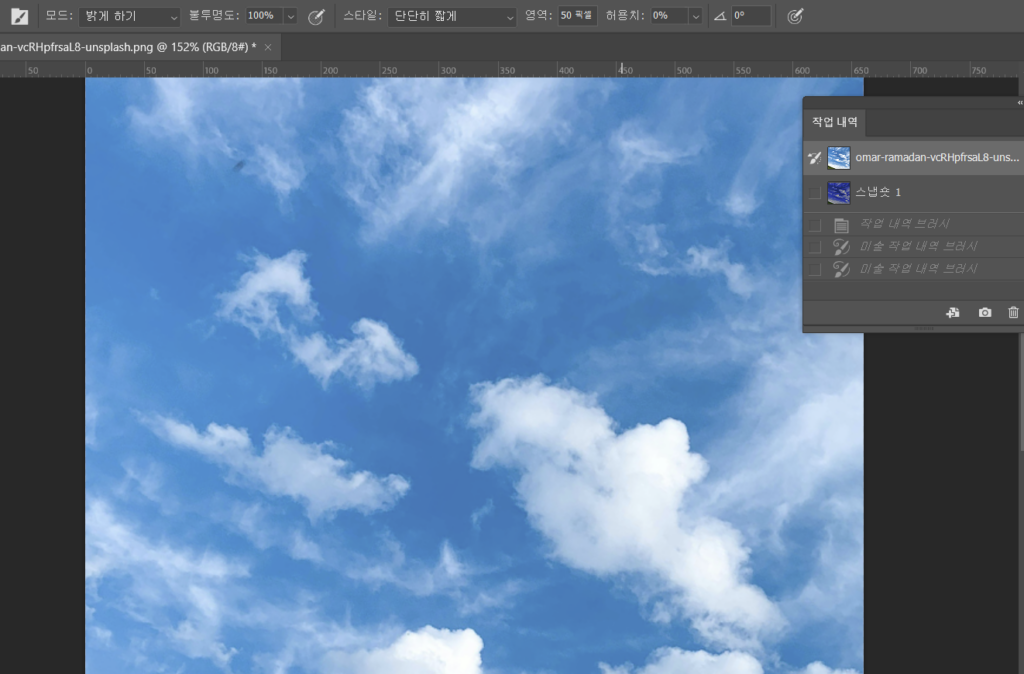Create new document from current state
Viewport: 1024px width, 674px height.
point(952,313)
